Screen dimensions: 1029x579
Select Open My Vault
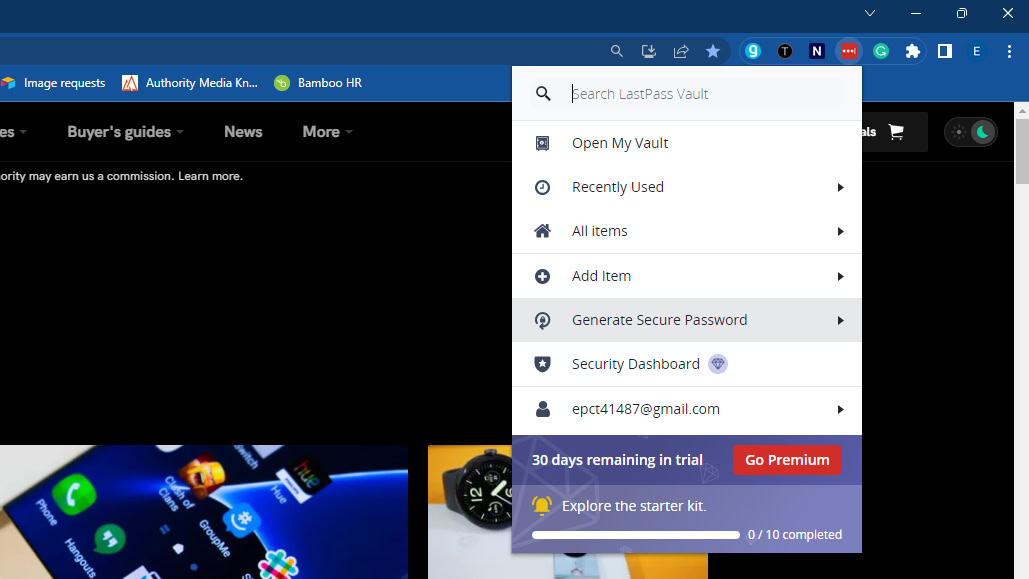(x=620, y=143)
